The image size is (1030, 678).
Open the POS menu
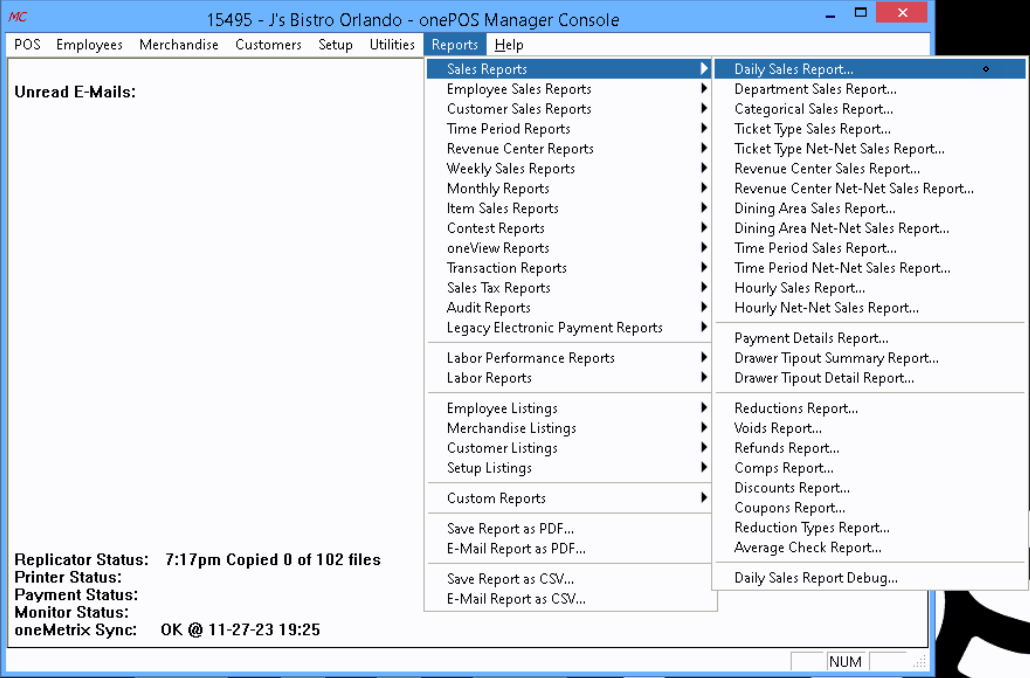pyautogui.click(x=27, y=45)
